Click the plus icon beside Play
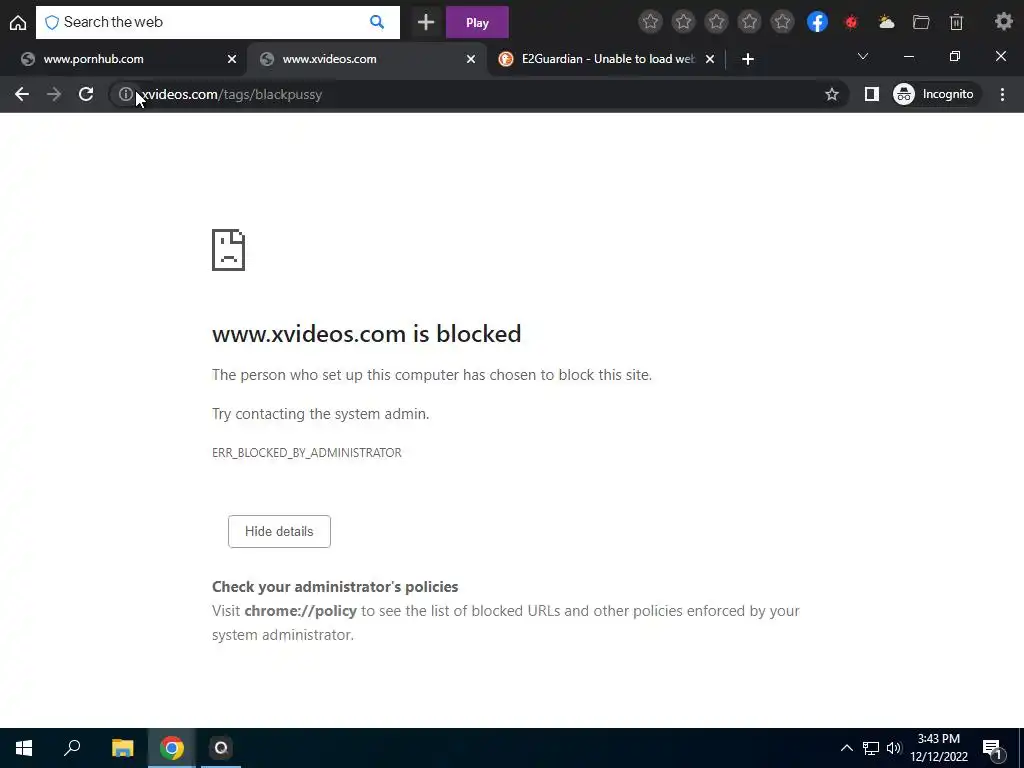 [426, 23]
